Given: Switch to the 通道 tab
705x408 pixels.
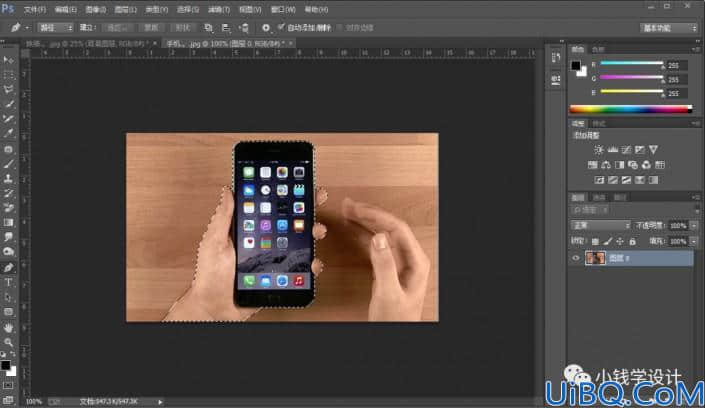Looking at the screenshot, I should 599,197.
